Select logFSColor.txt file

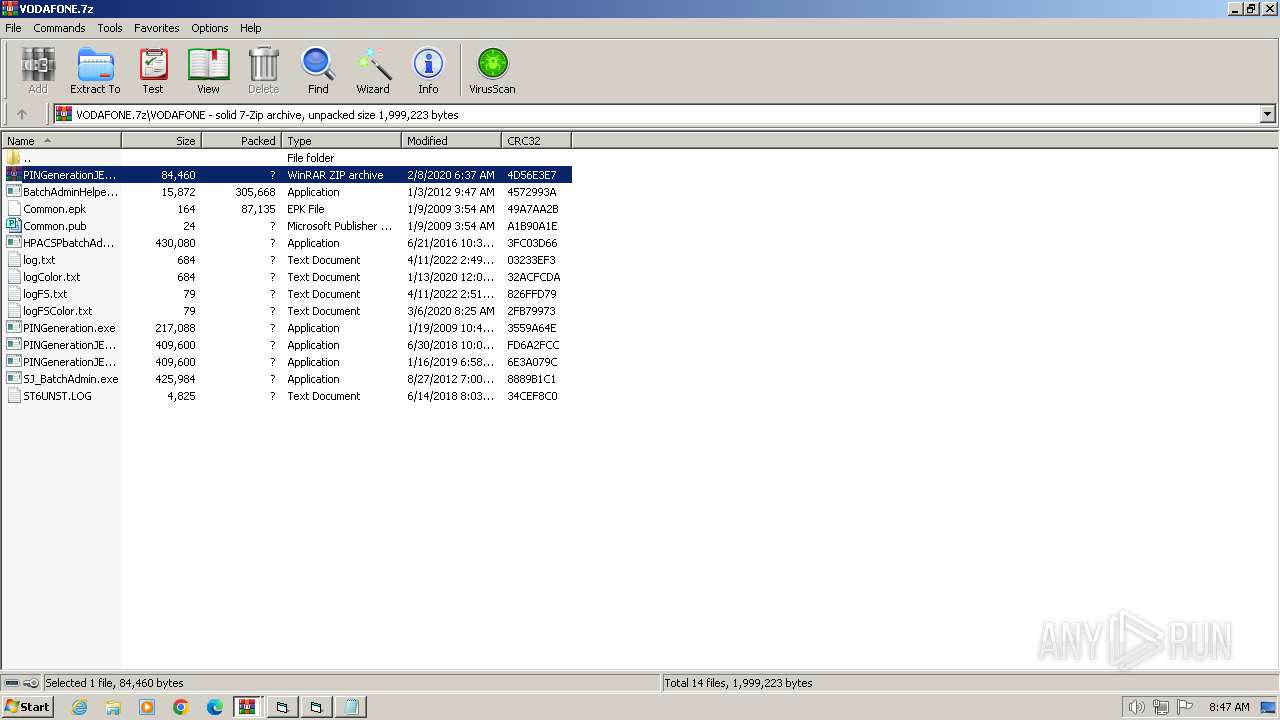[x=287, y=311]
